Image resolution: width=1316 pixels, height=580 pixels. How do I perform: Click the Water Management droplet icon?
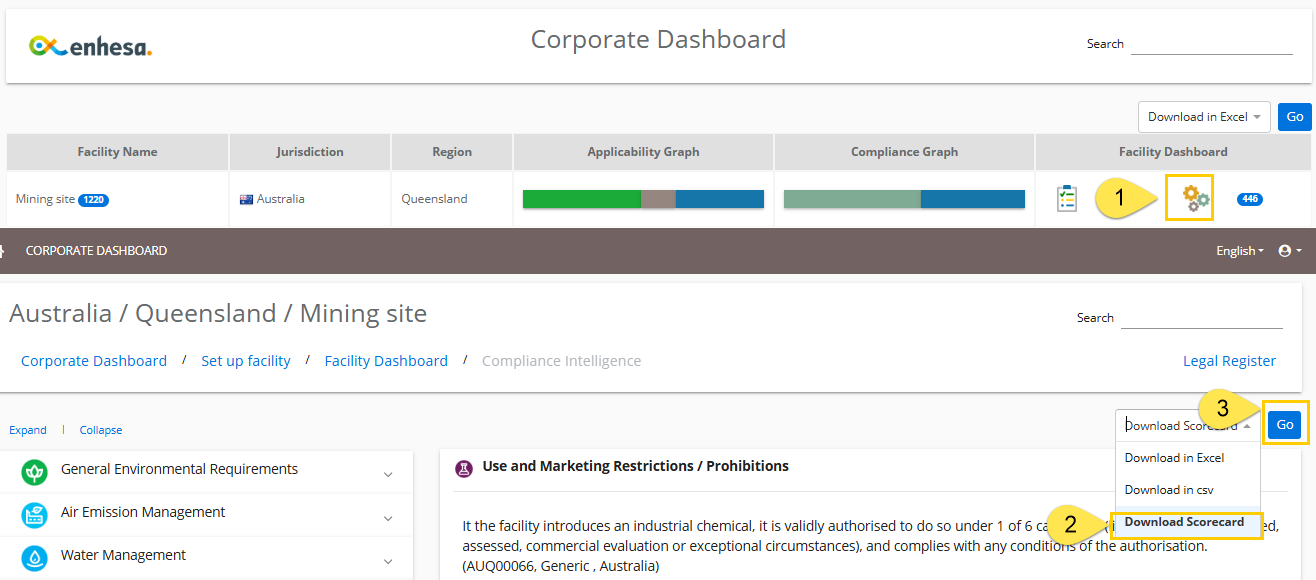pos(35,558)
